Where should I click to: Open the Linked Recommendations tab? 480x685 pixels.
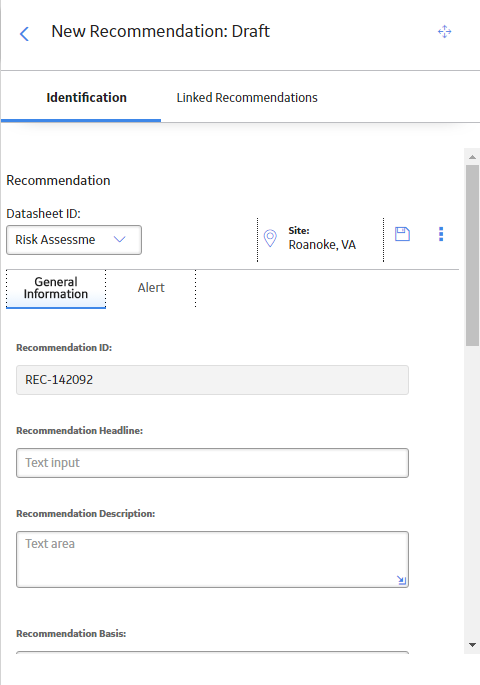click(x=247, y=97)
